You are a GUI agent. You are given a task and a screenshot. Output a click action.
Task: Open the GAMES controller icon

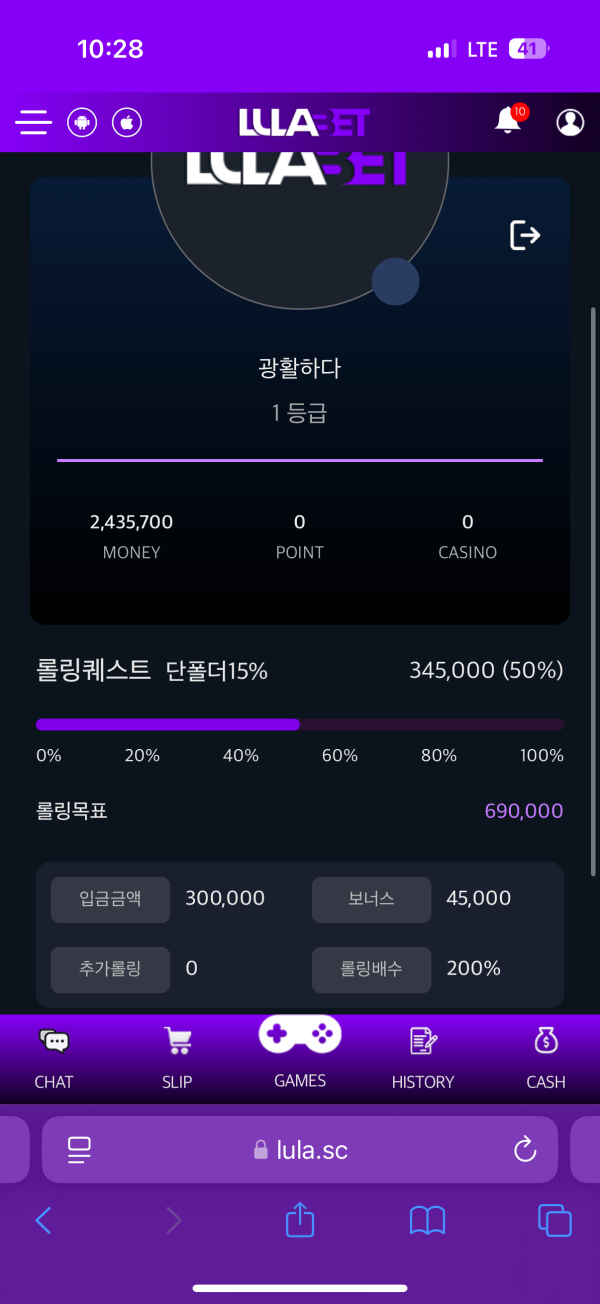pos(300,1034)
